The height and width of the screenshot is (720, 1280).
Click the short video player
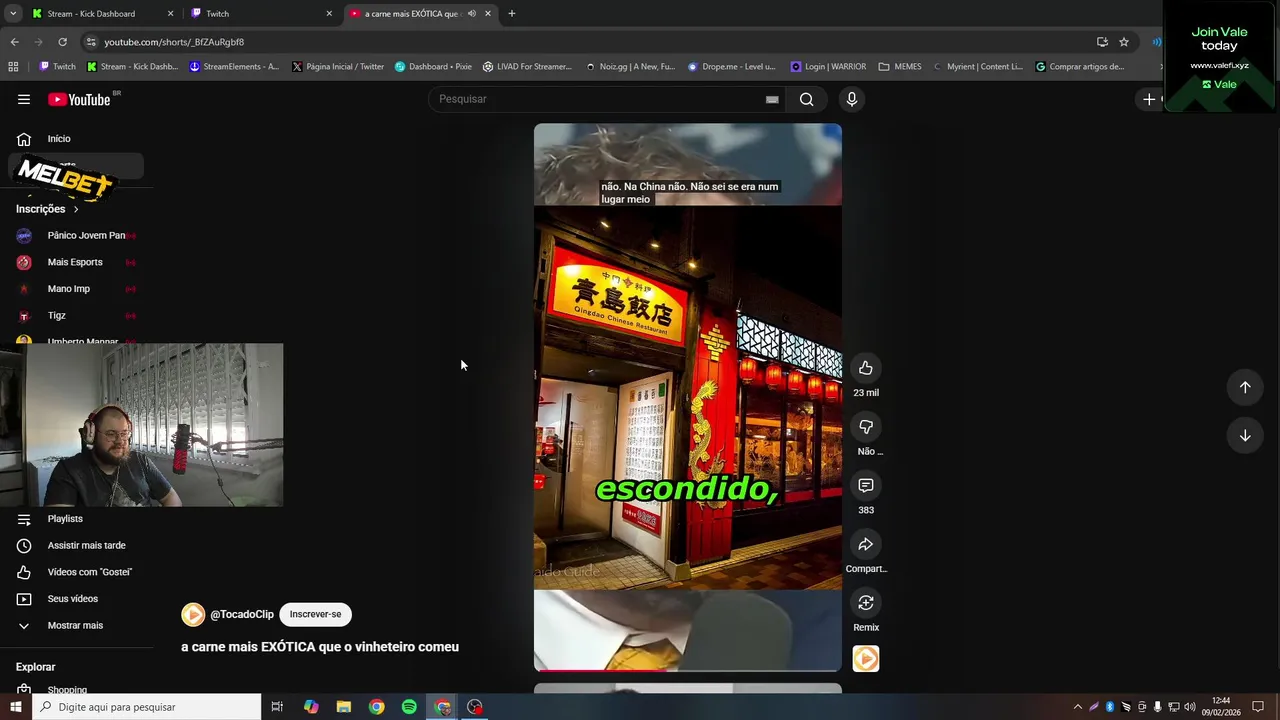[x=688, y=397]
